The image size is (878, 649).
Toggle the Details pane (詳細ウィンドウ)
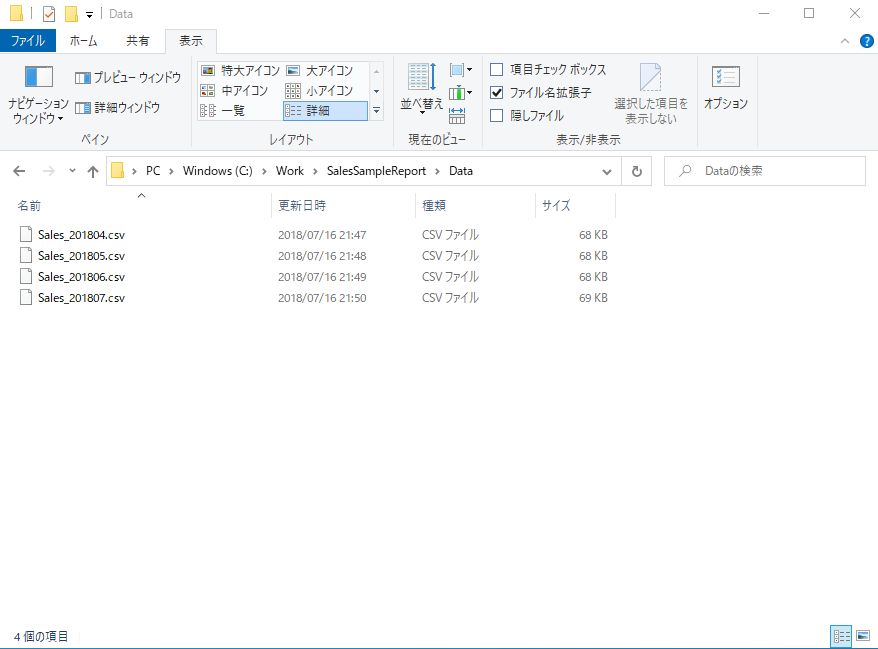(x=118, y=108)
